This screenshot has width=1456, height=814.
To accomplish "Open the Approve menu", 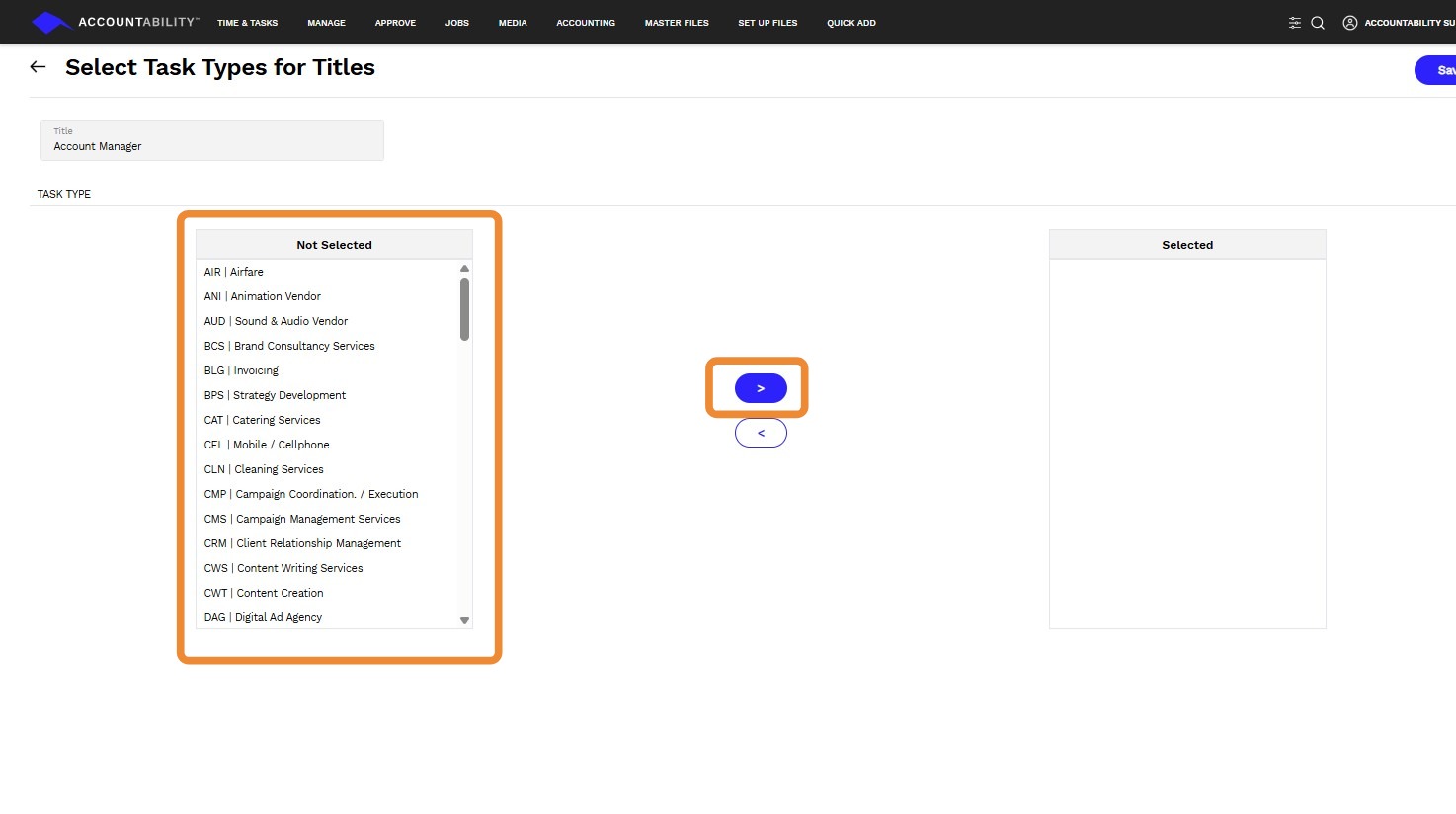I will [395, 23].
